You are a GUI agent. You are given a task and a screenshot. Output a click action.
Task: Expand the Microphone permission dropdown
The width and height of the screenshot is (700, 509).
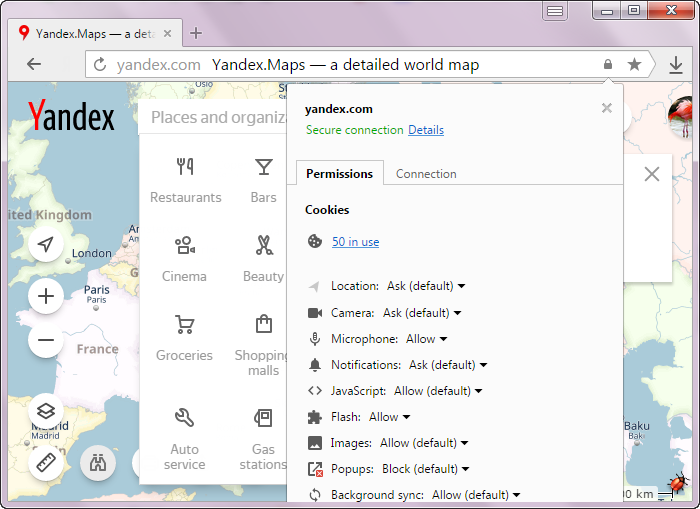pyautogui.click(x=426, y=339)
